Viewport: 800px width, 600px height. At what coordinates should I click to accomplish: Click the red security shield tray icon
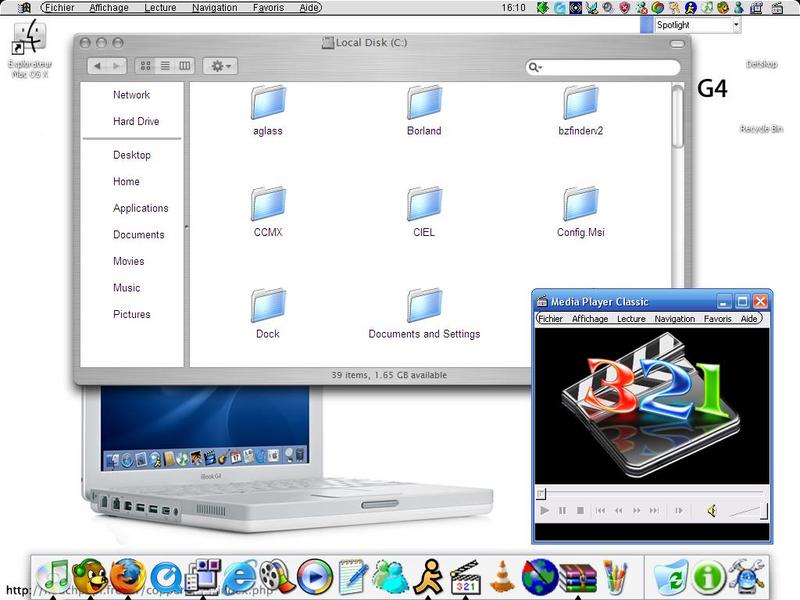point(624,8)
